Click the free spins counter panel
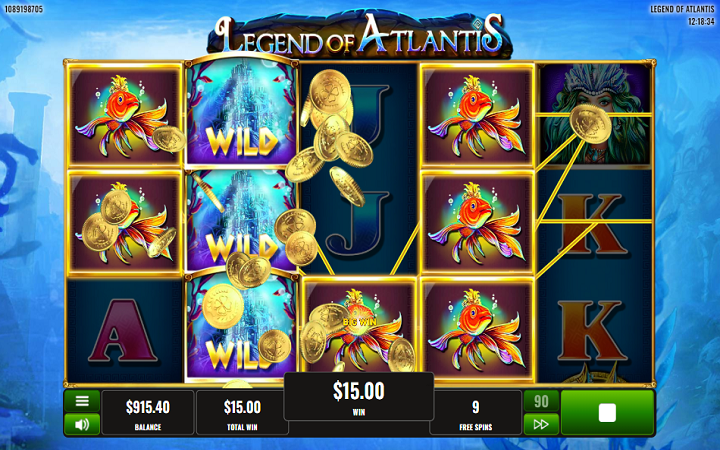This screenshot has height=450, width=720. pos(476,413)
